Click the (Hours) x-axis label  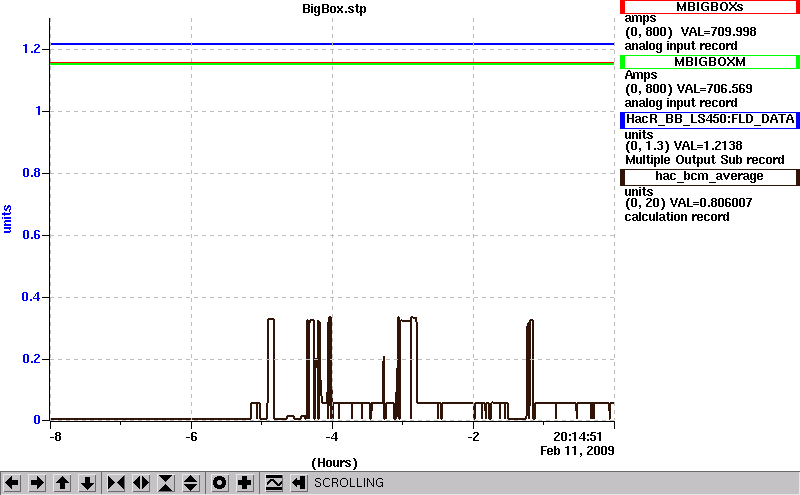click(334, 463)
